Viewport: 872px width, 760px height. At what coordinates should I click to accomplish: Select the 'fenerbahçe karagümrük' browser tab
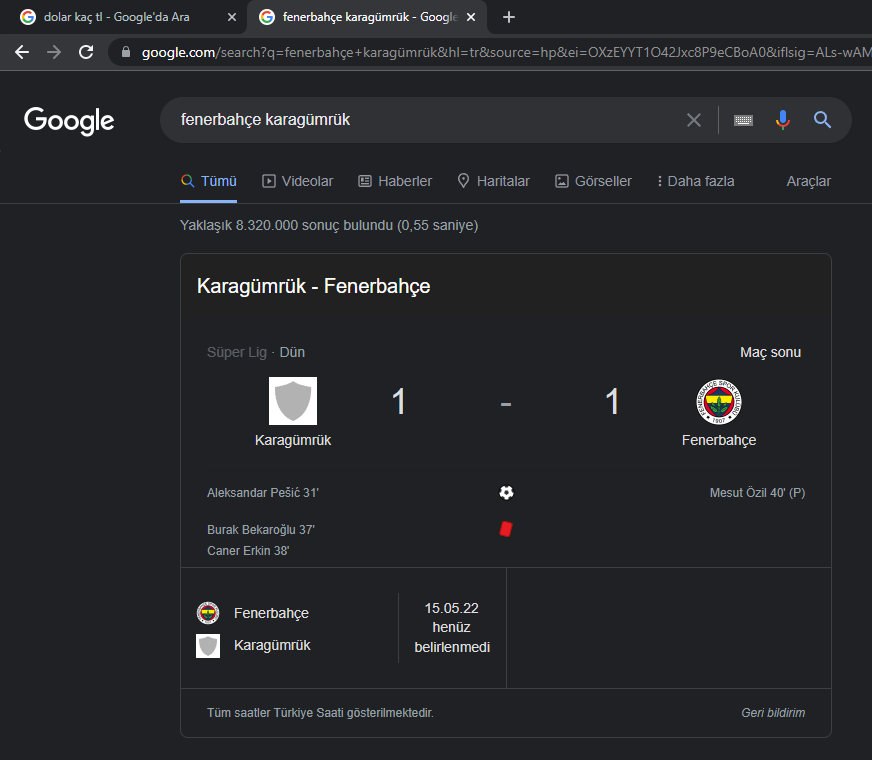pos(367,17)
